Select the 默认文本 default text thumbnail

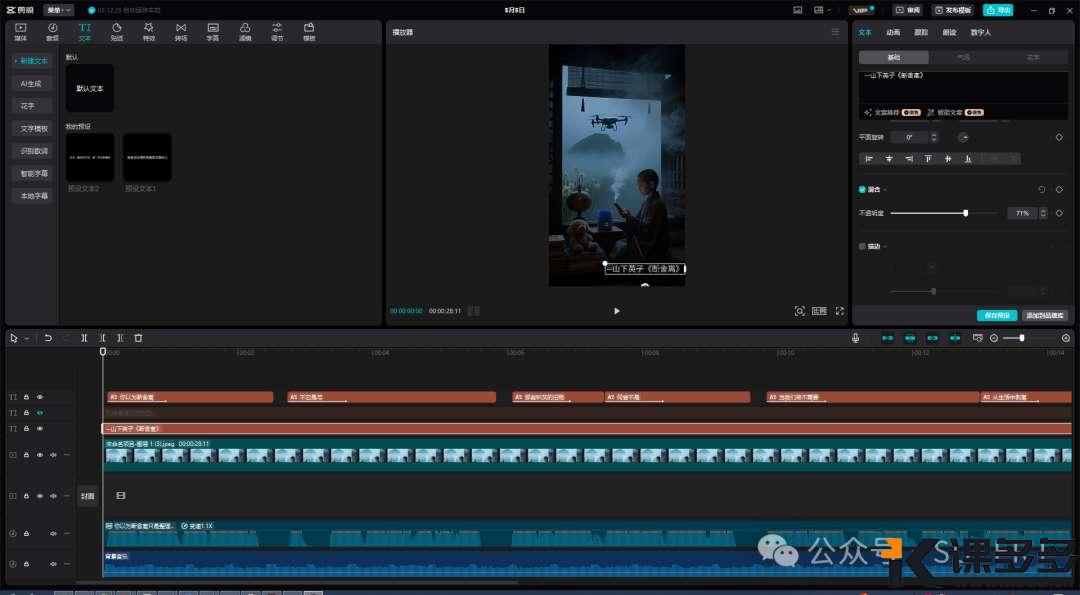[90, 88]
